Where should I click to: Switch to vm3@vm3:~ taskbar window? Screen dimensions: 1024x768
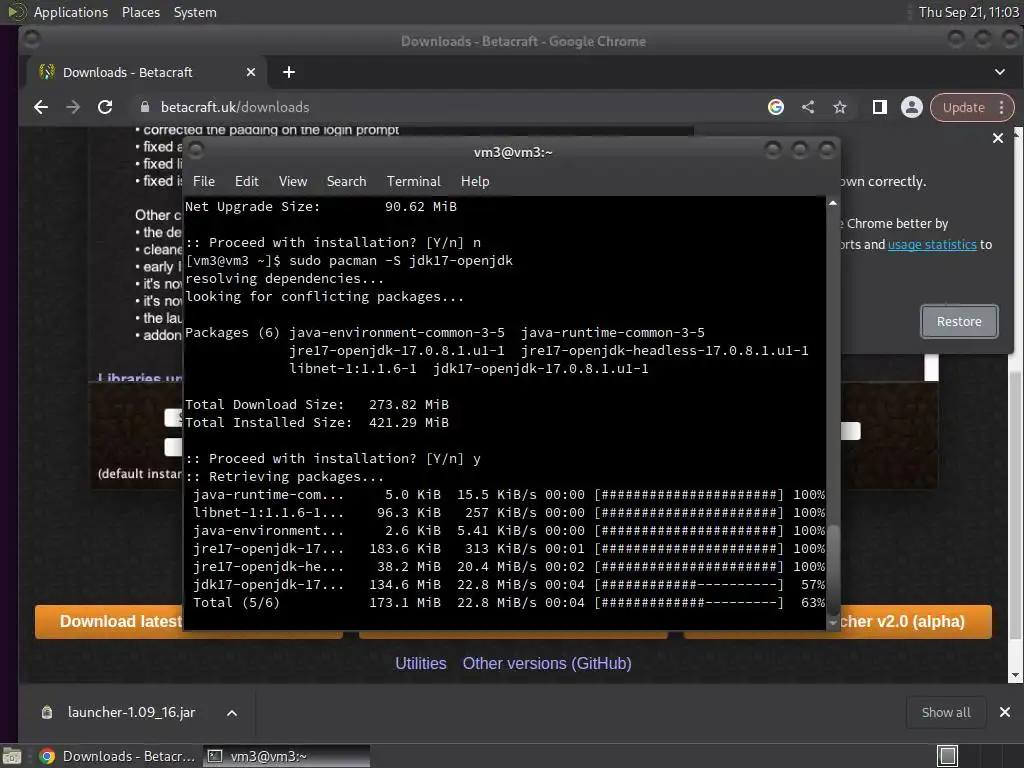[286, 756]
